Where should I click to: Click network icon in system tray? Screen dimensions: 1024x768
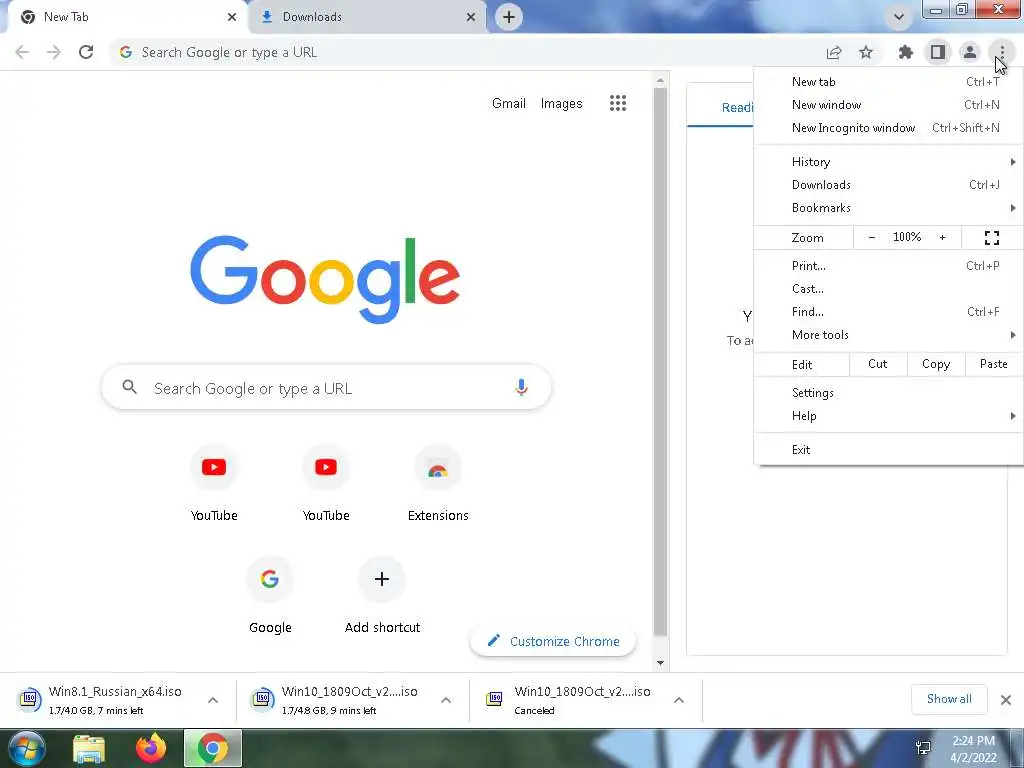[x=923, y=748]
